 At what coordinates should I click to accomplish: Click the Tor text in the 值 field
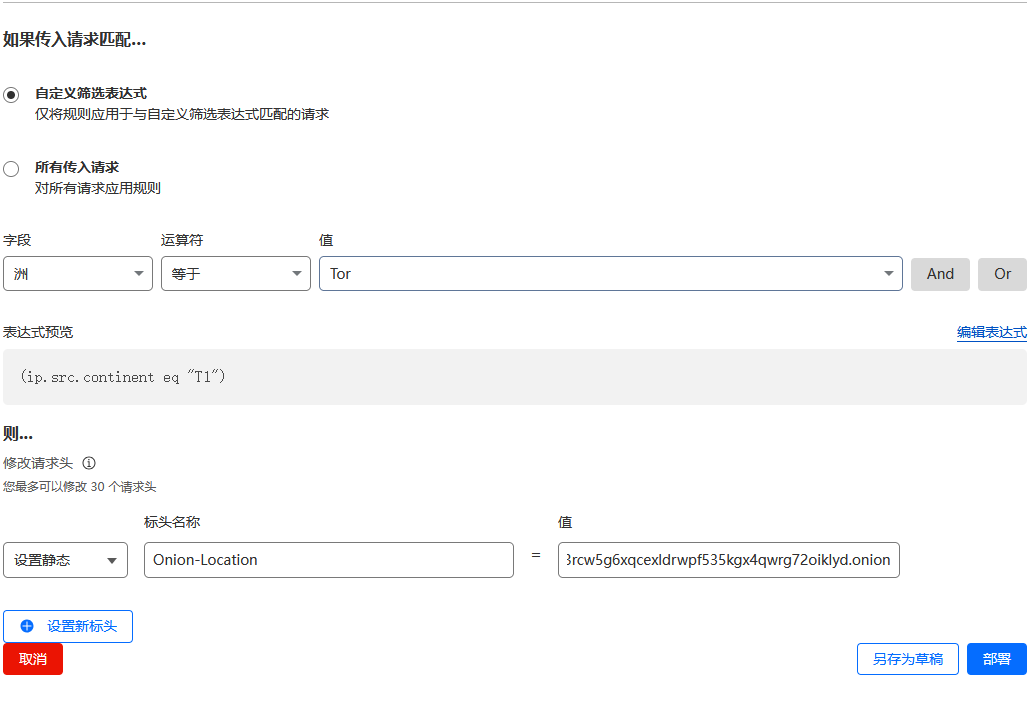pos(341,274)
